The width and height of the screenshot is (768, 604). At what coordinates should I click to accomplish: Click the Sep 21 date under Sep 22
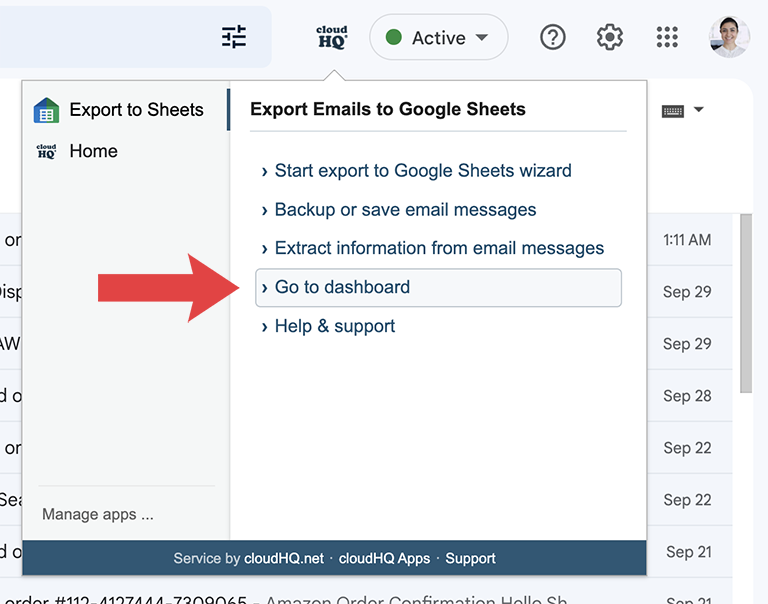[689, 552]
